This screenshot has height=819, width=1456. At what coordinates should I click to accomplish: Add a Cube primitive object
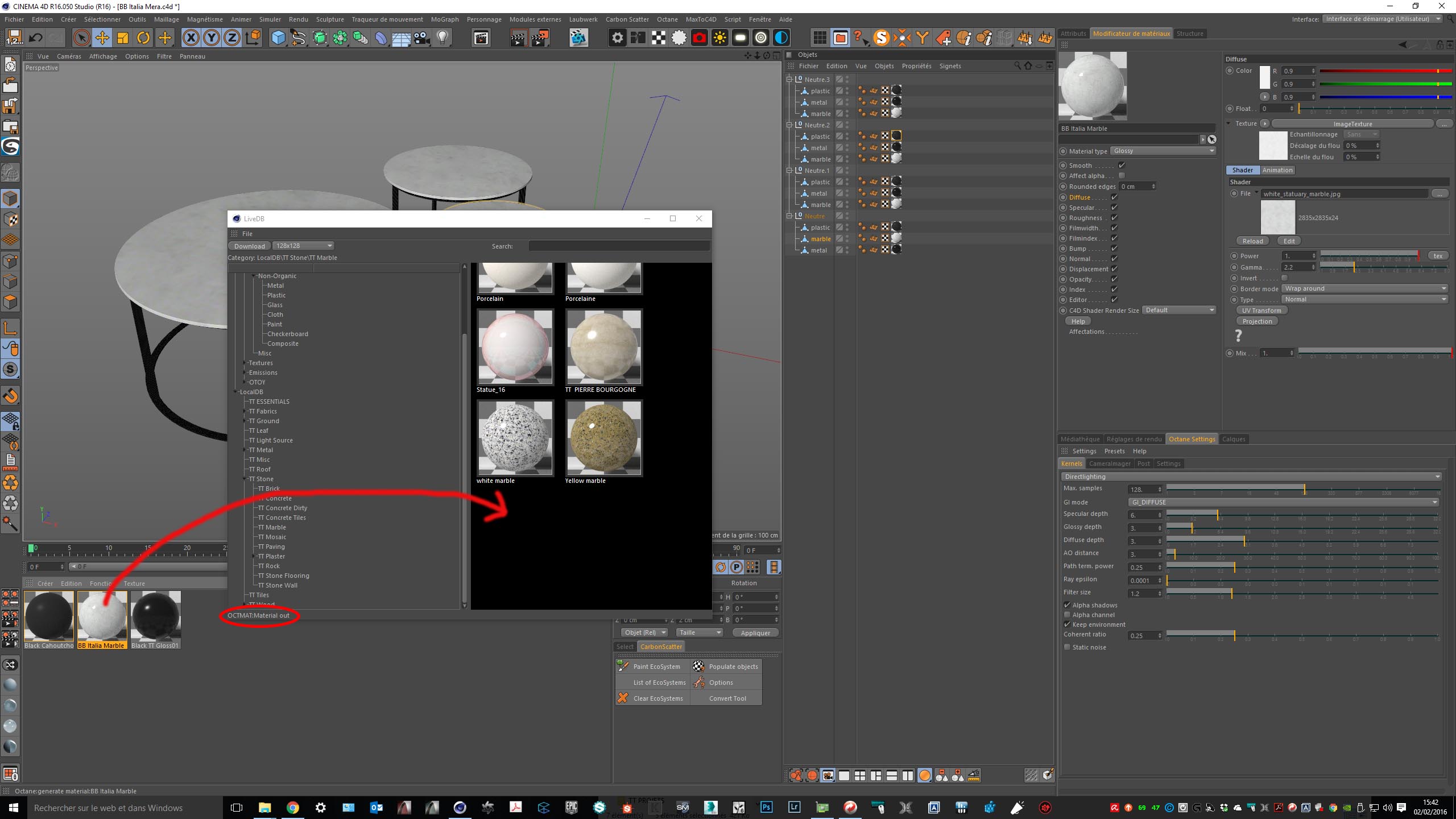(278, 38)
